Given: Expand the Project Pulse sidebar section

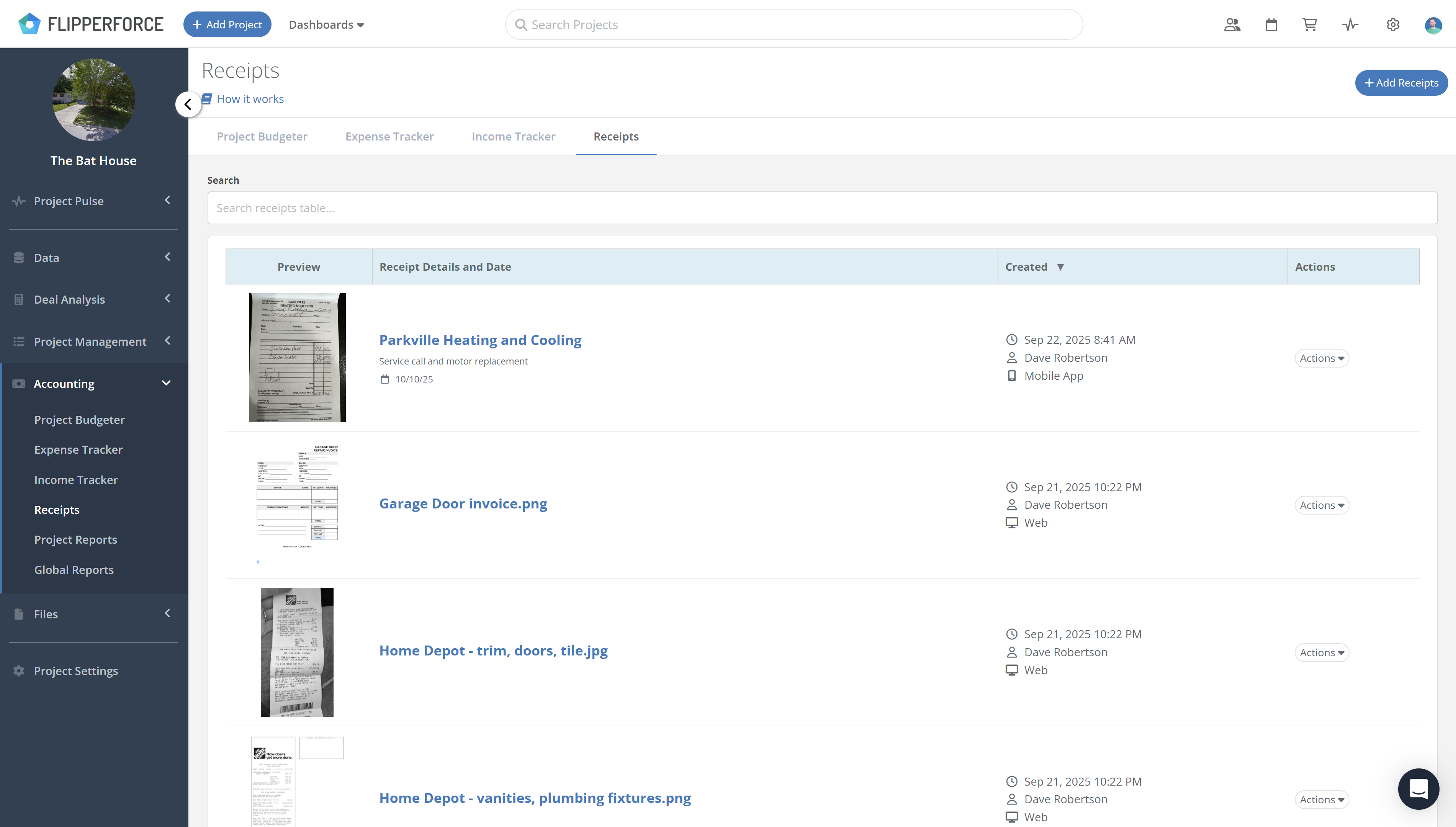Looking at the screenshot, I should [x=94, y=201].
